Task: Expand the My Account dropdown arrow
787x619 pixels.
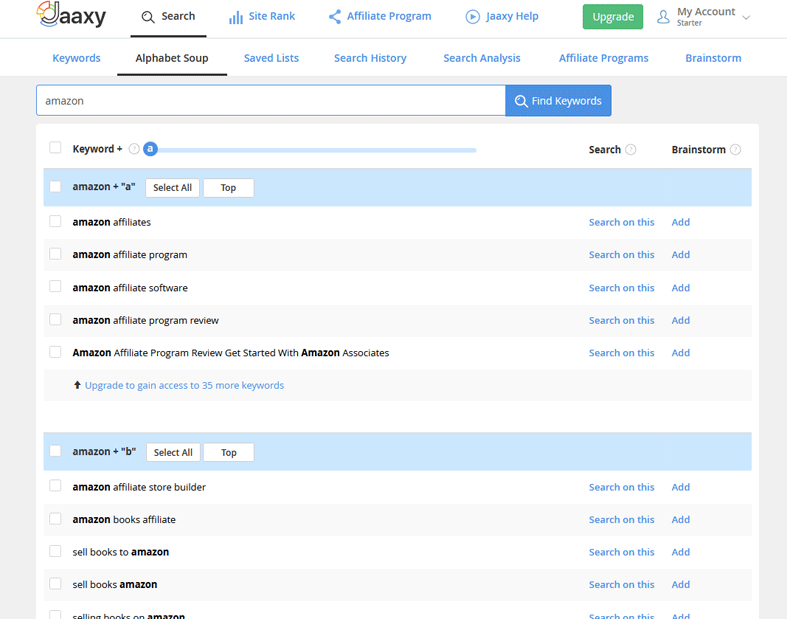Action: (746, 18)
